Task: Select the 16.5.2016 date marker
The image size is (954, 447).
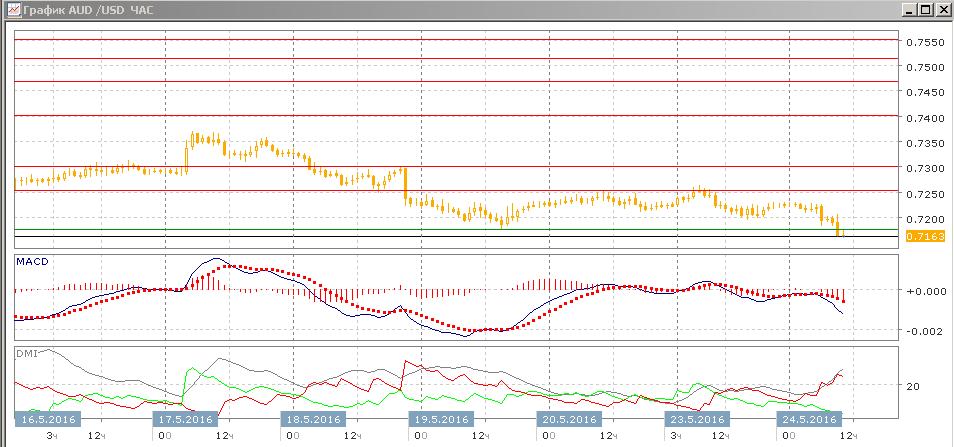Action: click(x=47, y=419)
